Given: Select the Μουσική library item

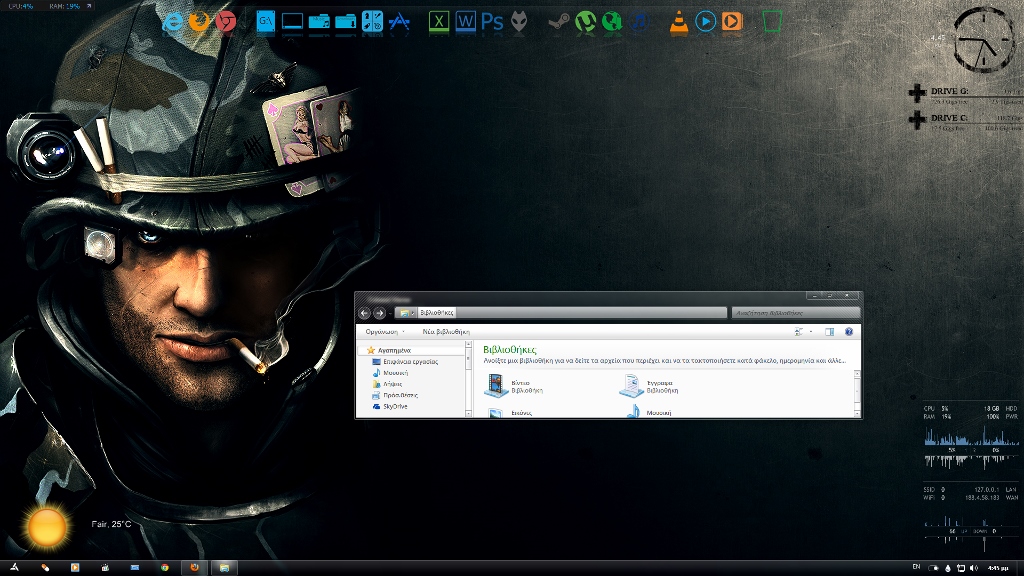Looking at the screenshot, I should pos(649,412).
